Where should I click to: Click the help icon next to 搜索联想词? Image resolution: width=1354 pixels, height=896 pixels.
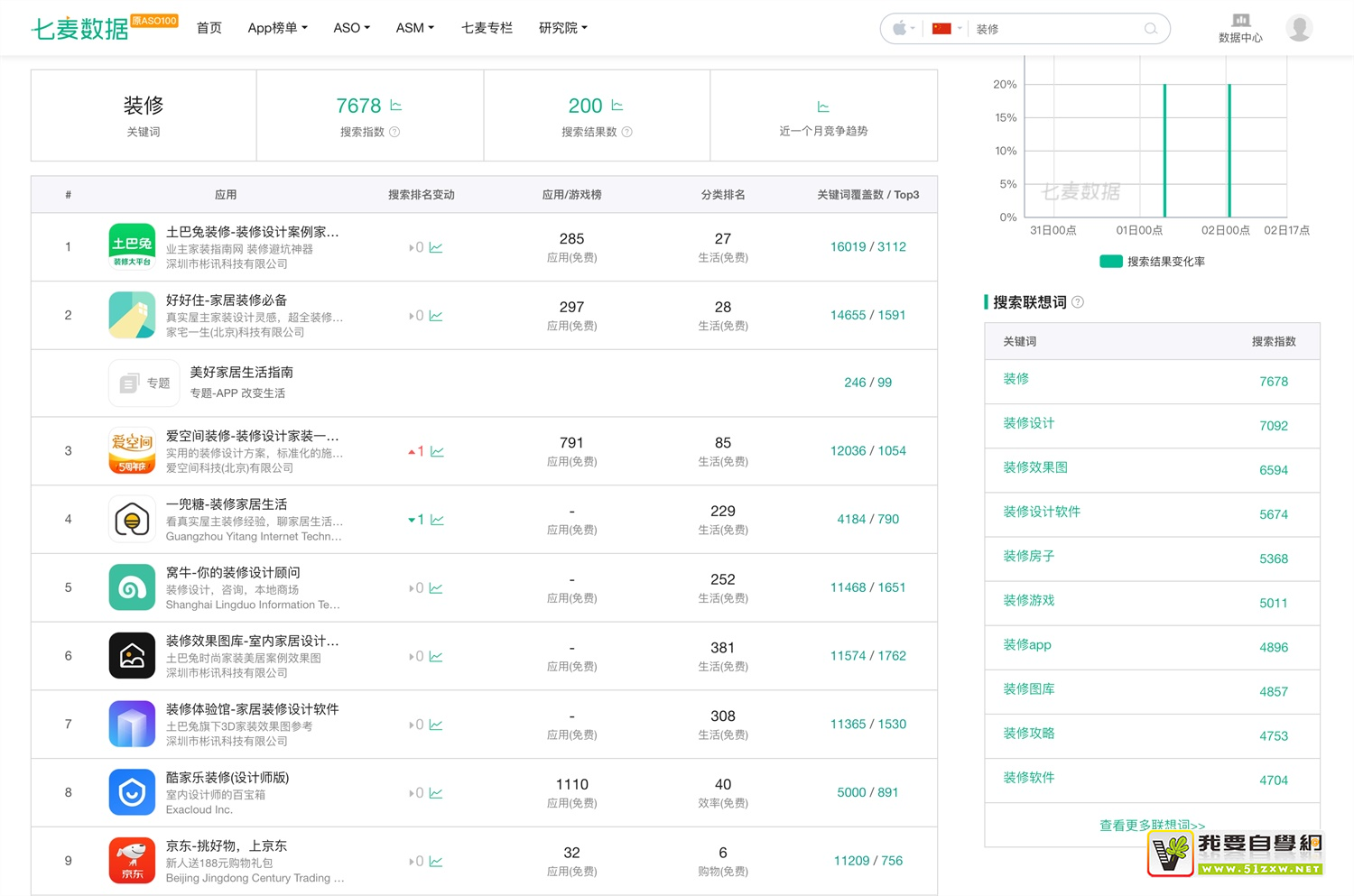pyautogui.click(x=1078, y=302)
